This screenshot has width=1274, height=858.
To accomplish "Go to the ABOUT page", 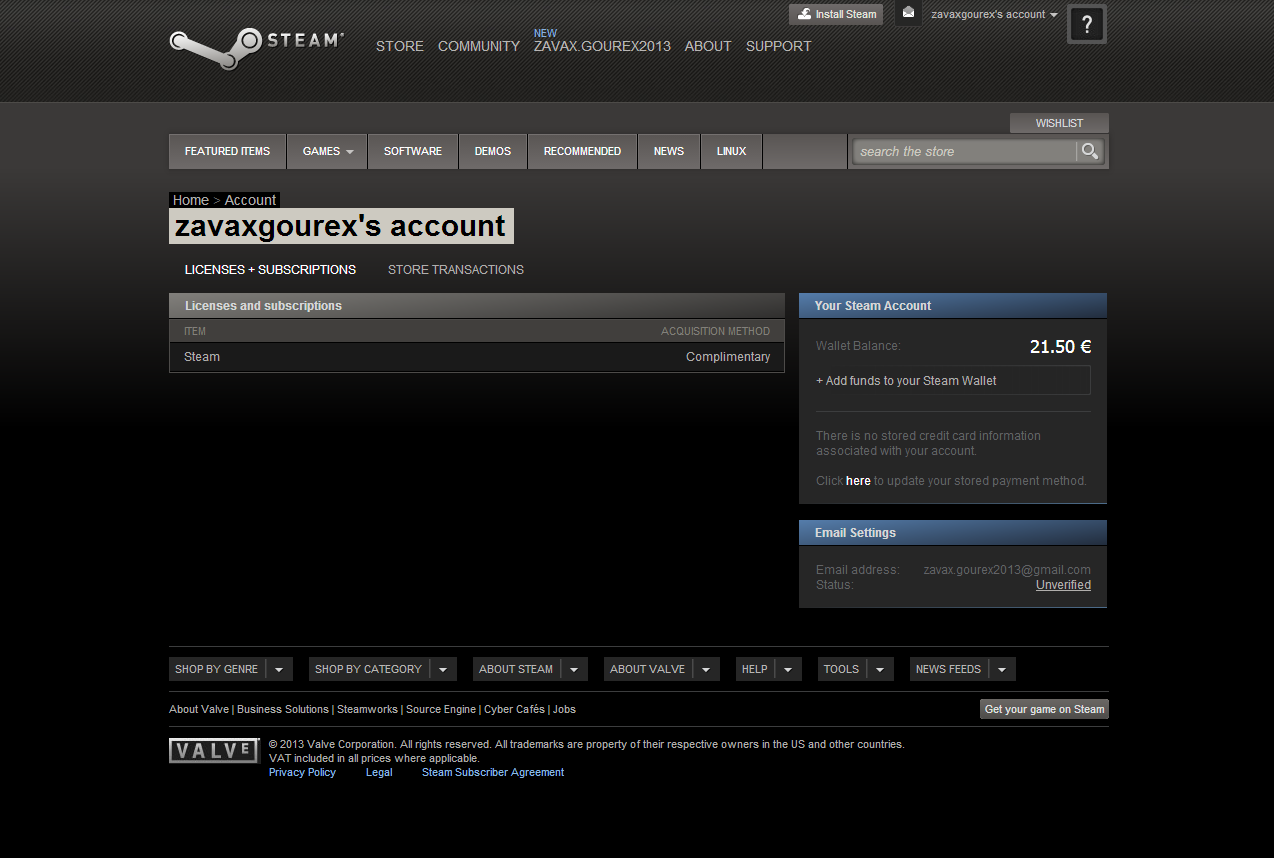I will coord(708,46).
